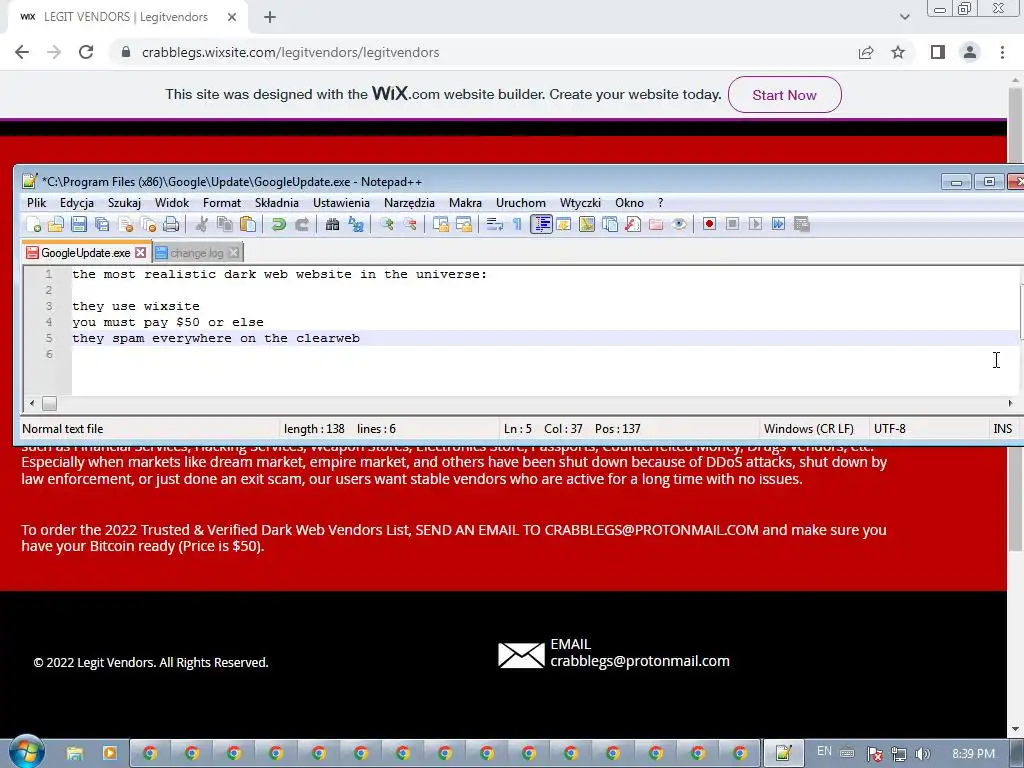1024x768 pixels.
Task: Close the change log tab
Action: click(234, 252)
